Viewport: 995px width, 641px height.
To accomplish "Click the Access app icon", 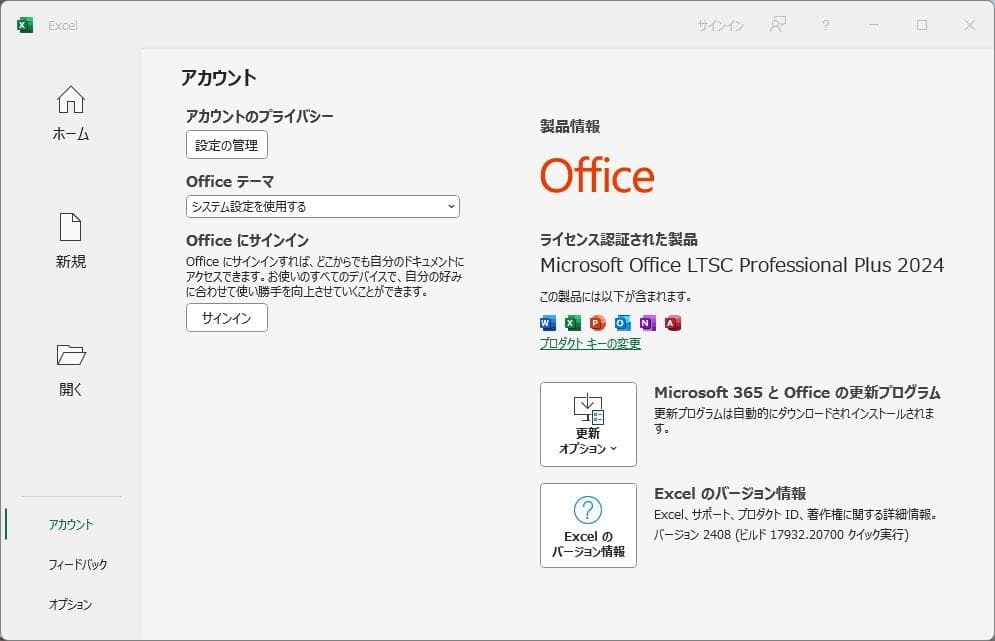I will click(x=673, y=323).
